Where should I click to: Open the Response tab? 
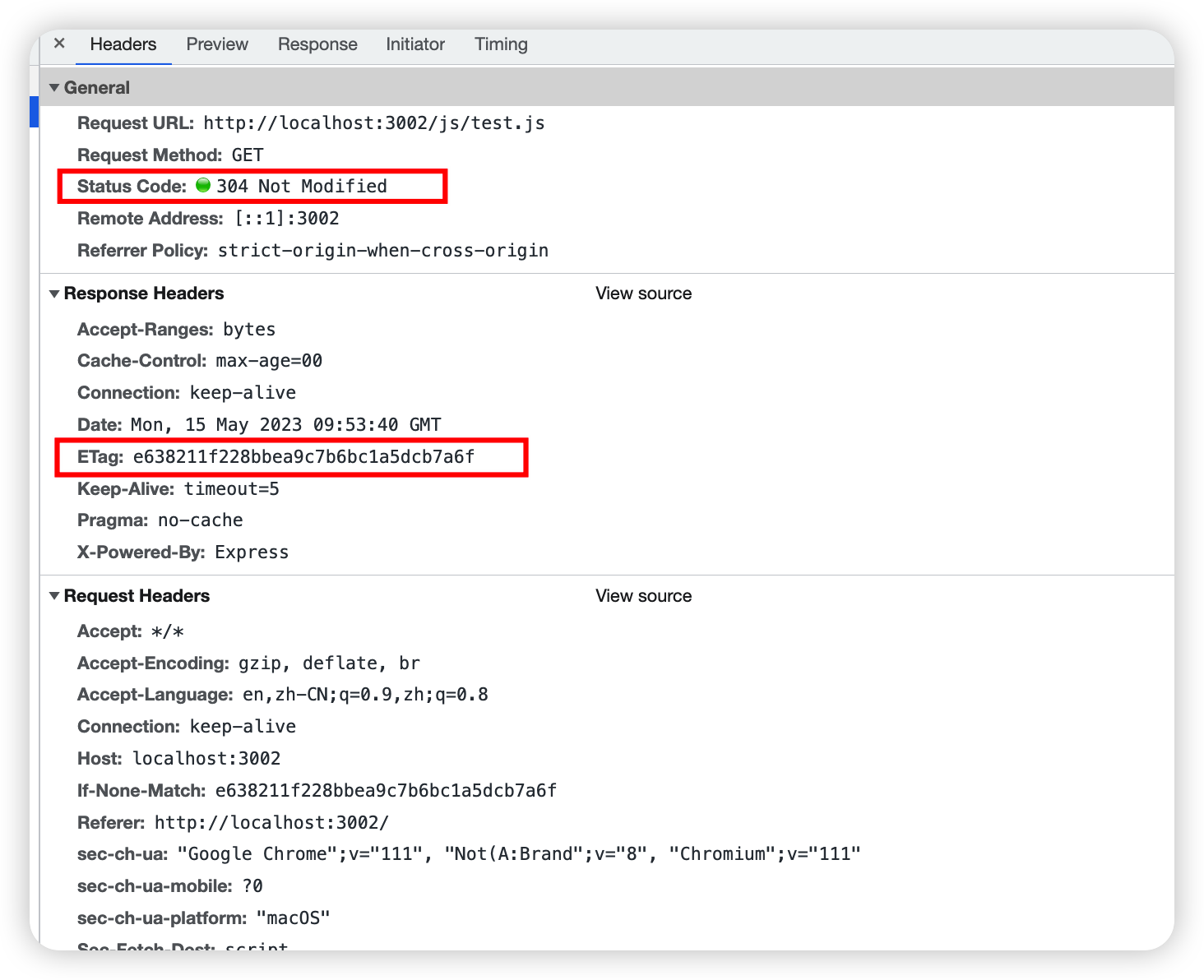(x=317, y=44)
